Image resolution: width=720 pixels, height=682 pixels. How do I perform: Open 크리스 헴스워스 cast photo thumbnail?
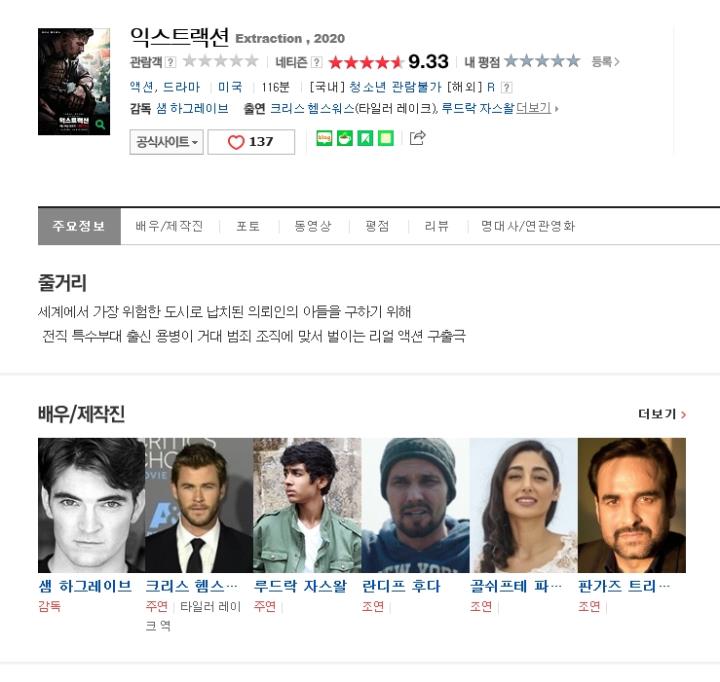tap(199, 505)
